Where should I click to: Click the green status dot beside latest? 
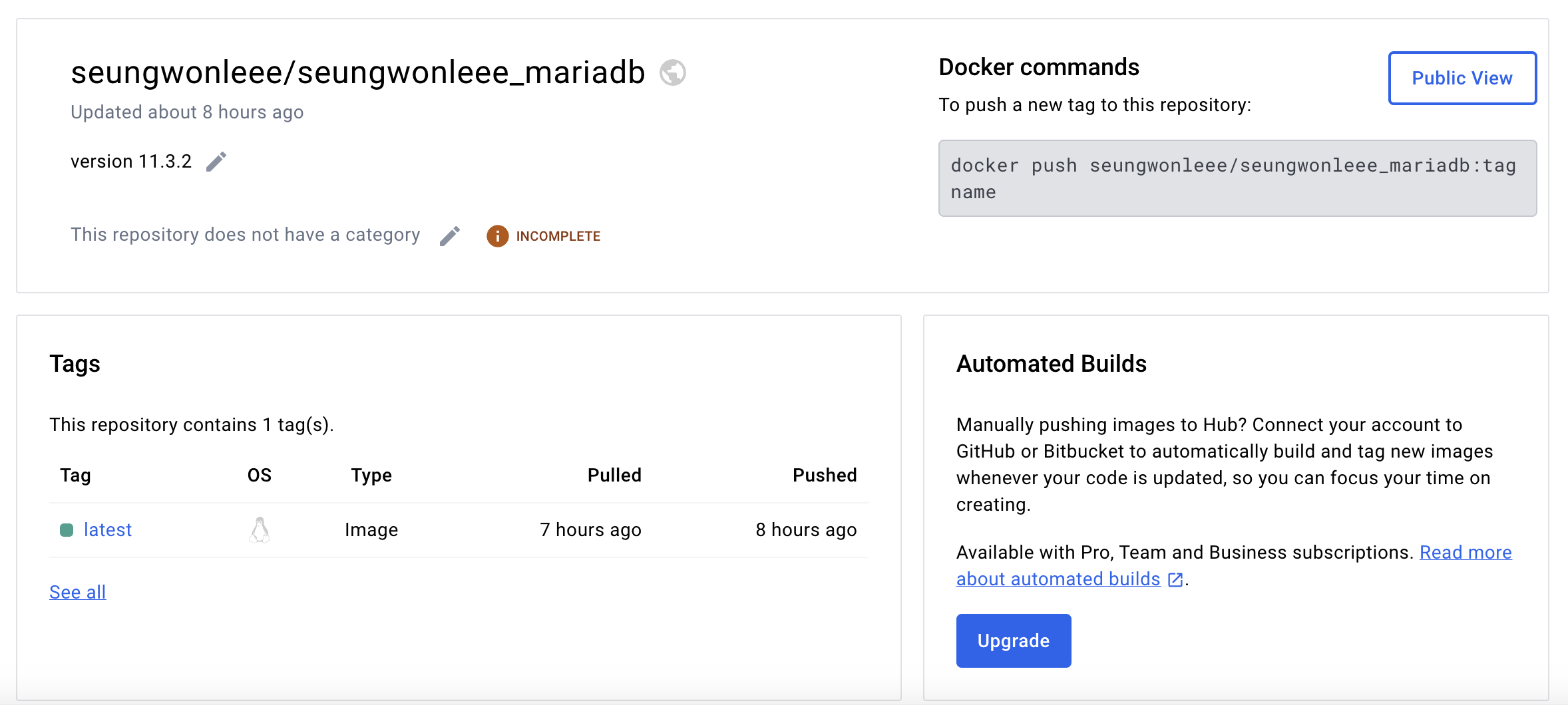click(67, 530)
